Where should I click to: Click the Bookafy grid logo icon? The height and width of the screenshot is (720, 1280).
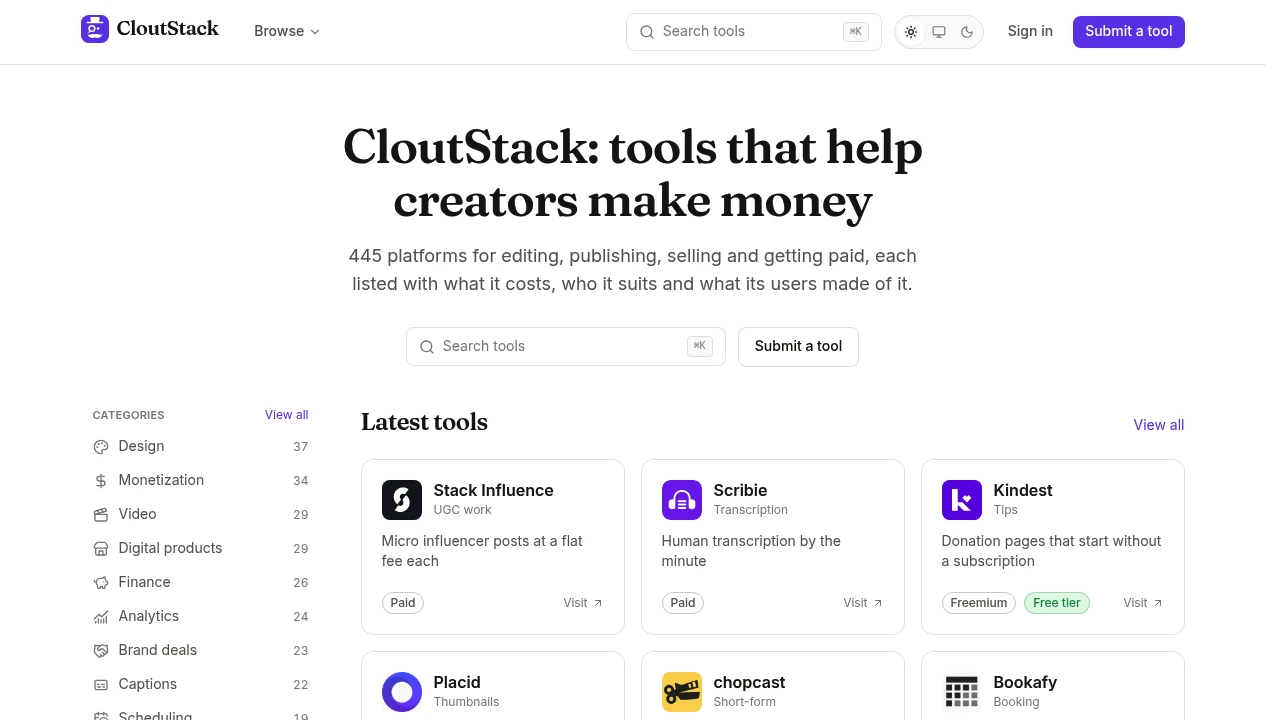tap(962, 692)
